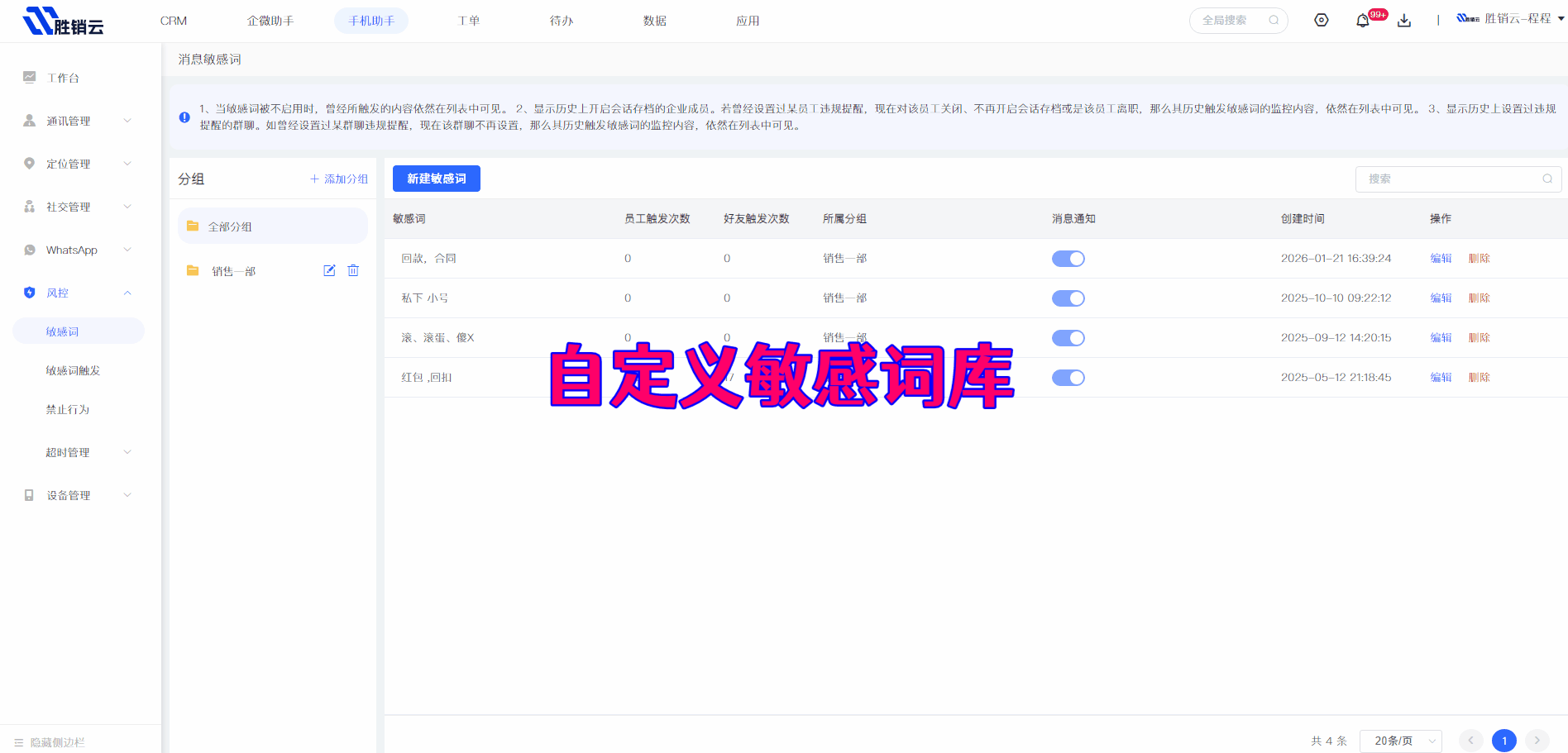Click the 工作台 sidebar icon

coord(30,77)
